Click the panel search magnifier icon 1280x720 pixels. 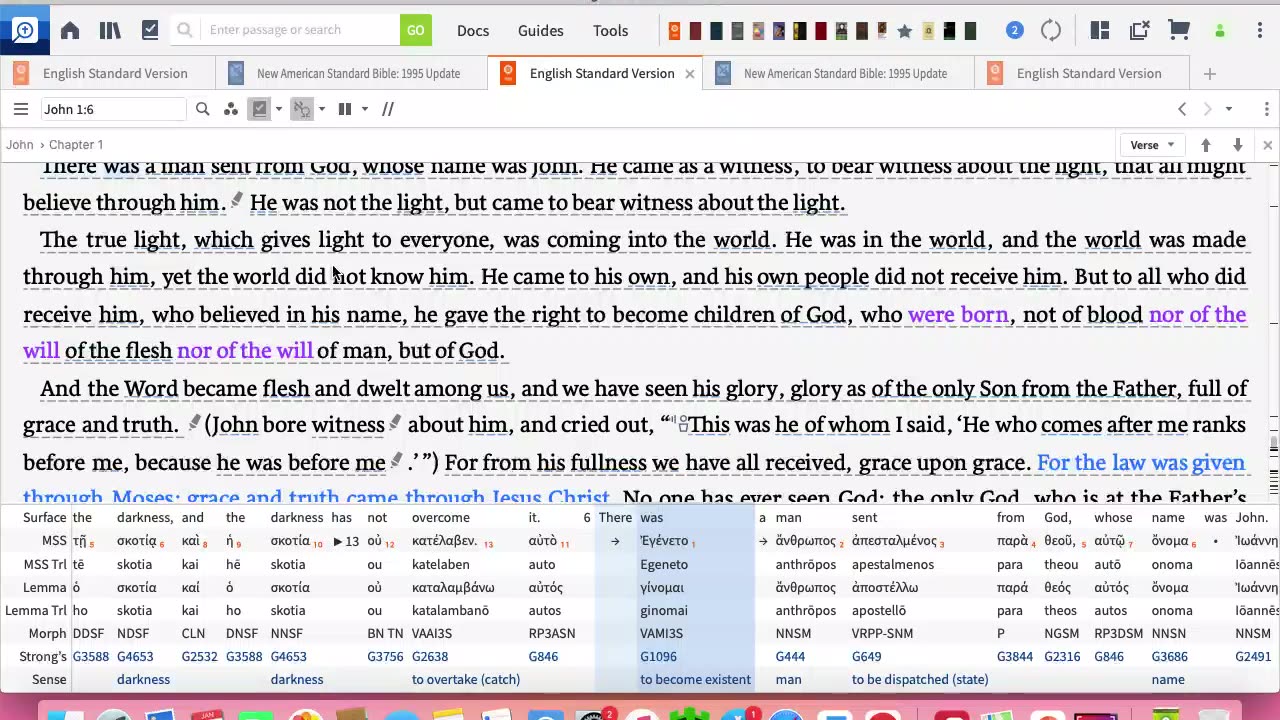point(202,109)
